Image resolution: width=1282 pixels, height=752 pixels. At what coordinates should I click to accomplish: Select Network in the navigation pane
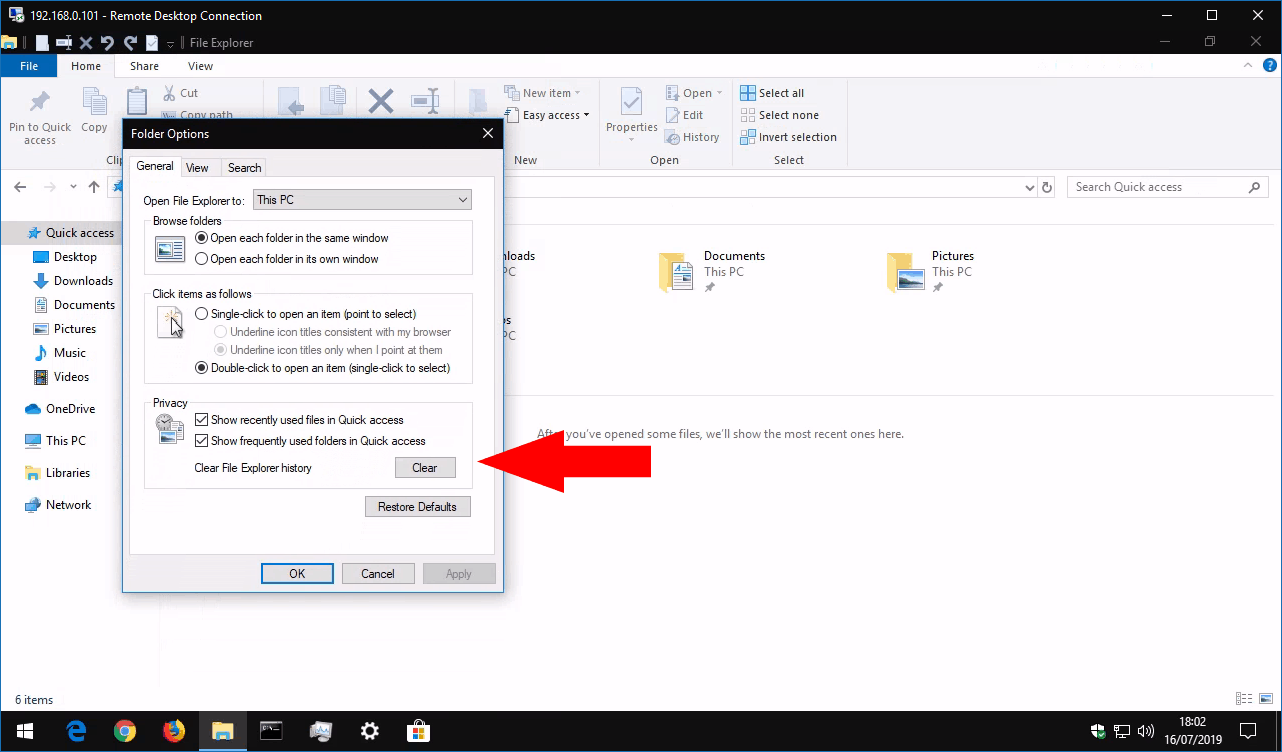[x=58, y=505]
